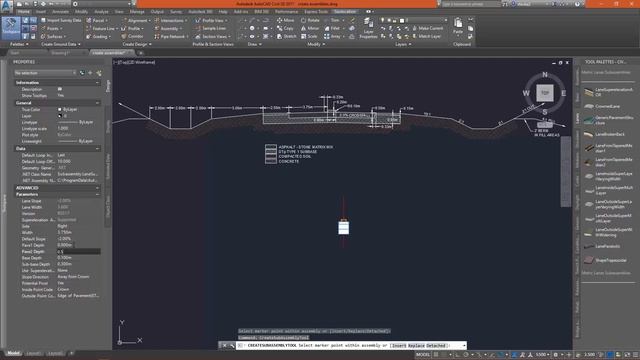Open the Alignment dropdown
Viewport: 640px width, 360px height.
136,20
